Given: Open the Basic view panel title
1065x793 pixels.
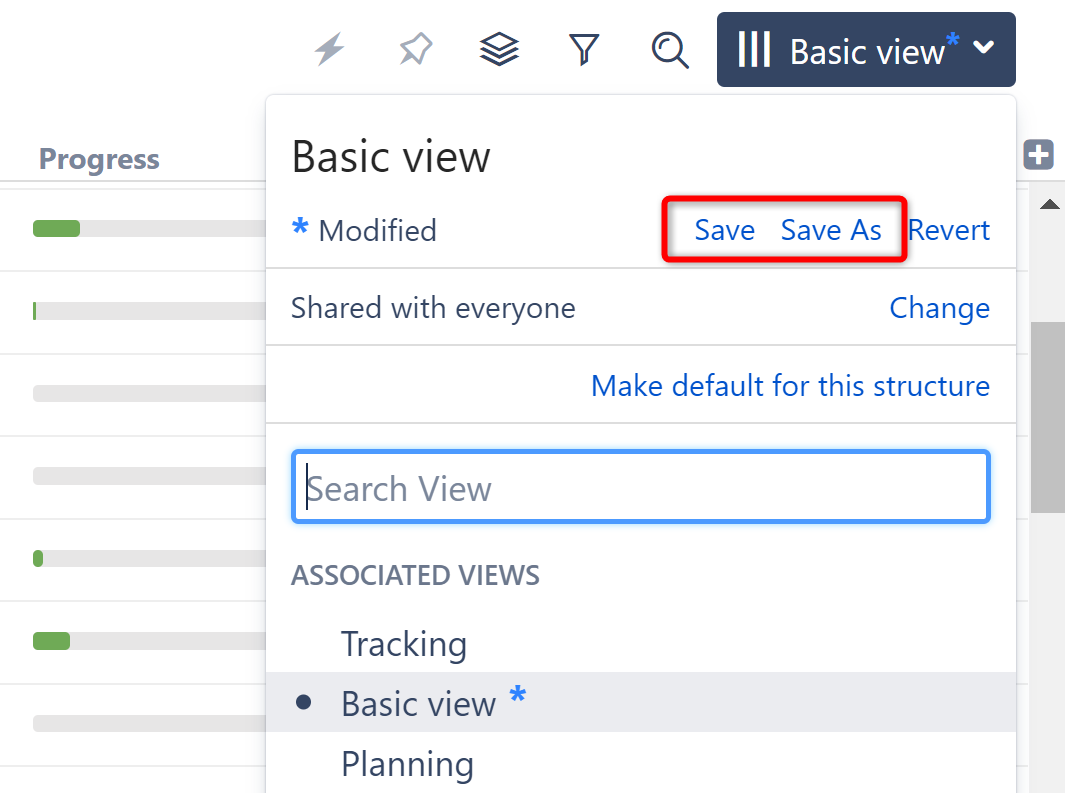Looking at the screenshot, I should [x=390, y=156].
